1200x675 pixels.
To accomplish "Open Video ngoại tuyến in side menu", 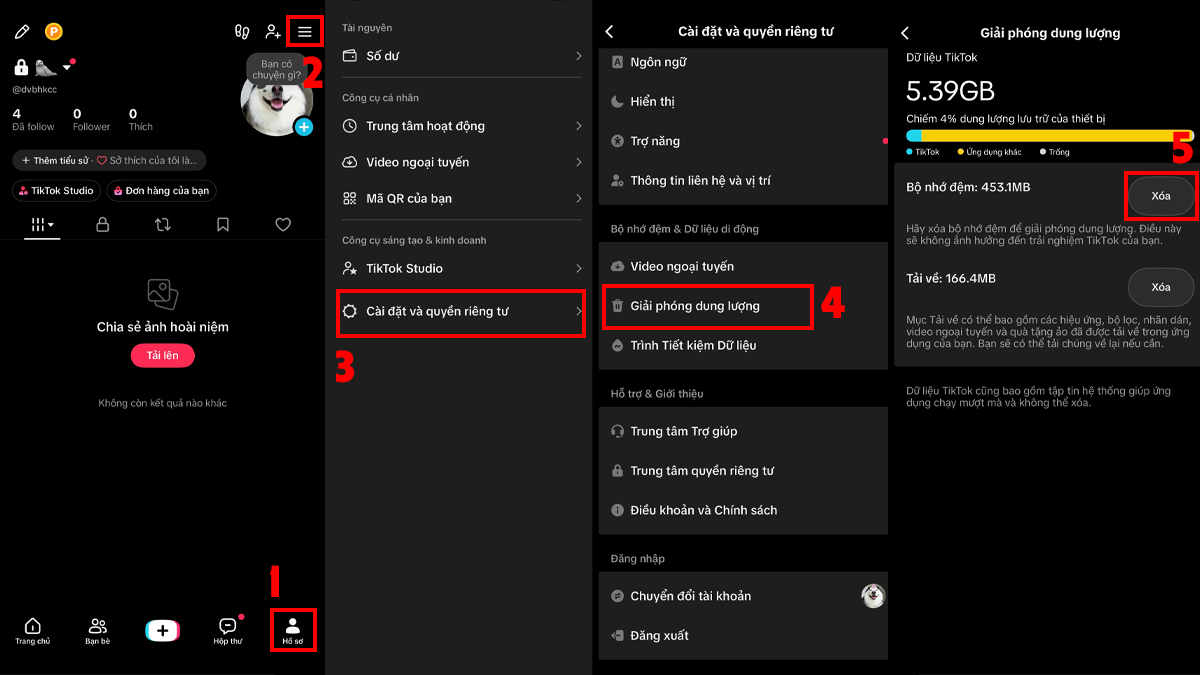I will [462, 162].
